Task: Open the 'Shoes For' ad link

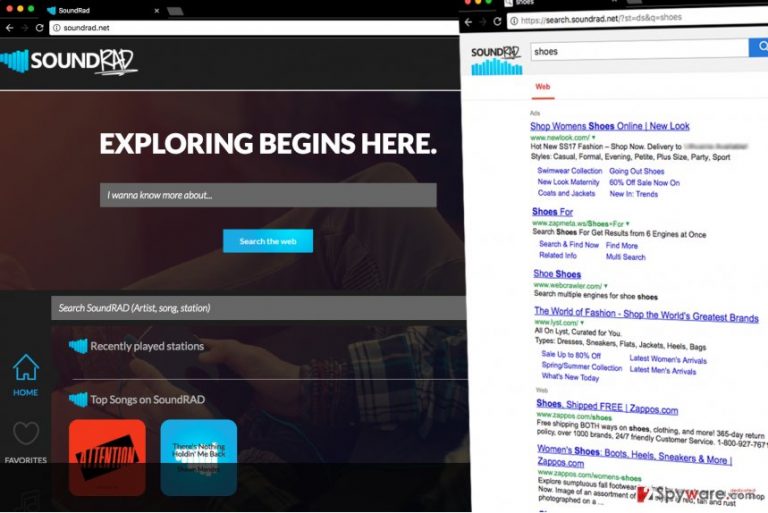Action: point(552,212)
